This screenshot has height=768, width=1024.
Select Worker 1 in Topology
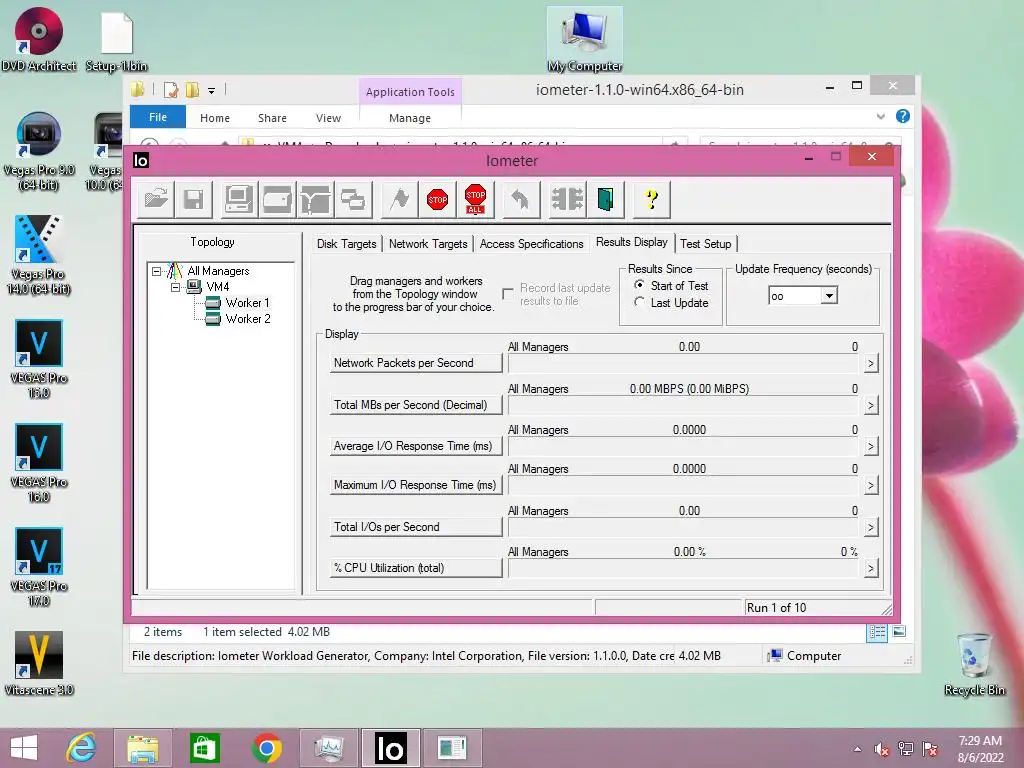tap(248, 302)
